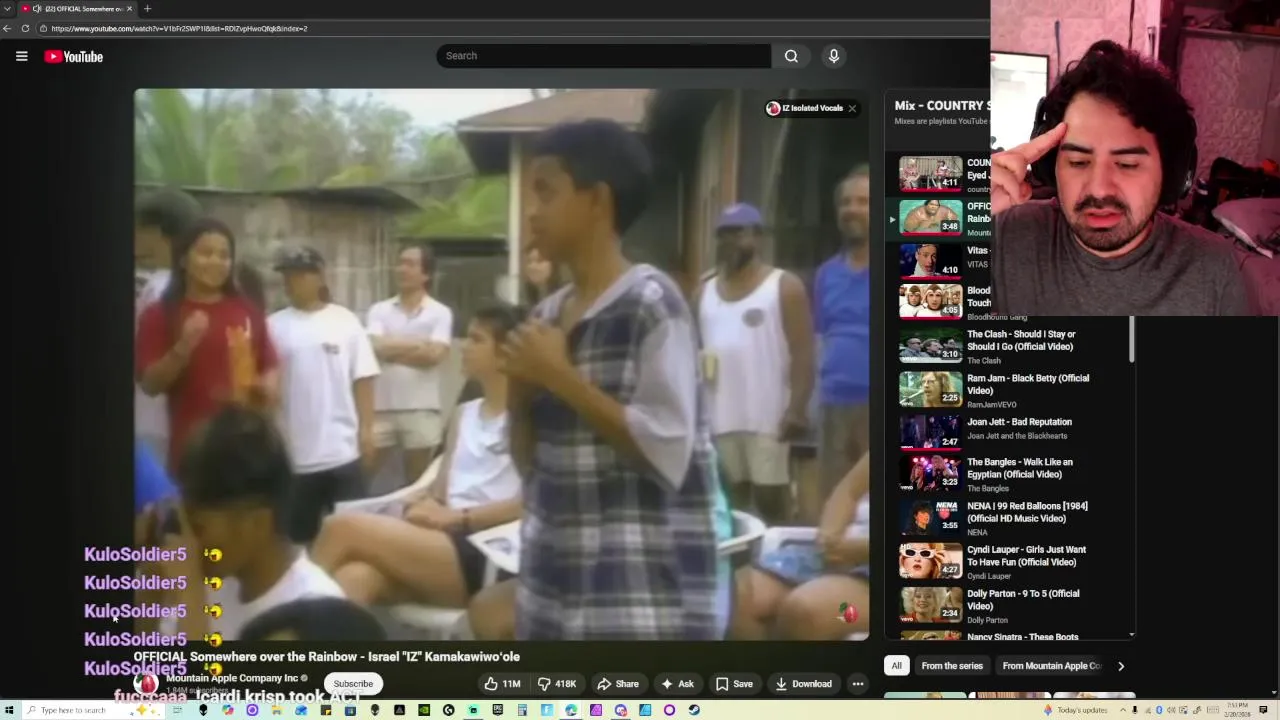Open Epic Games Launcher from taskbar
The height and width of the screenshot is (720, 1280).
pos(498,710)
